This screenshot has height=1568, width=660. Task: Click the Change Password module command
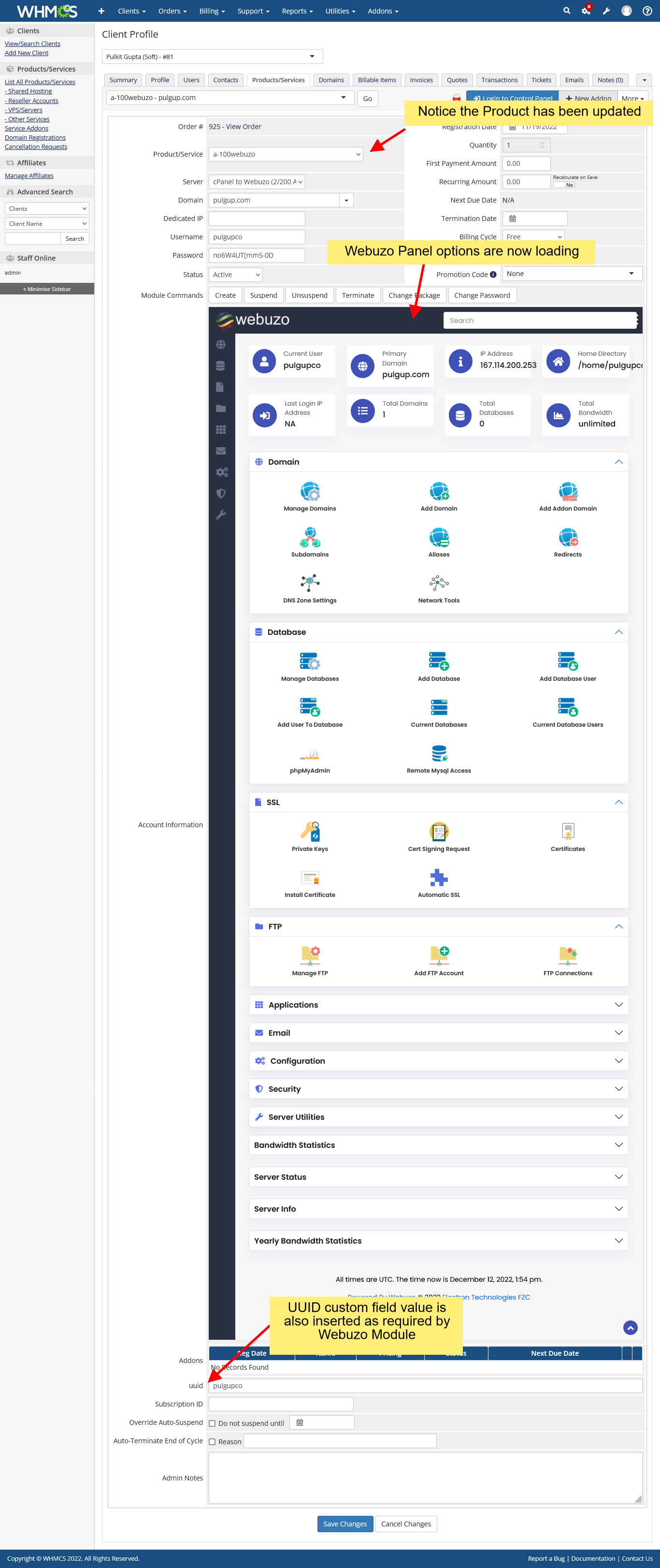point(482,295)
